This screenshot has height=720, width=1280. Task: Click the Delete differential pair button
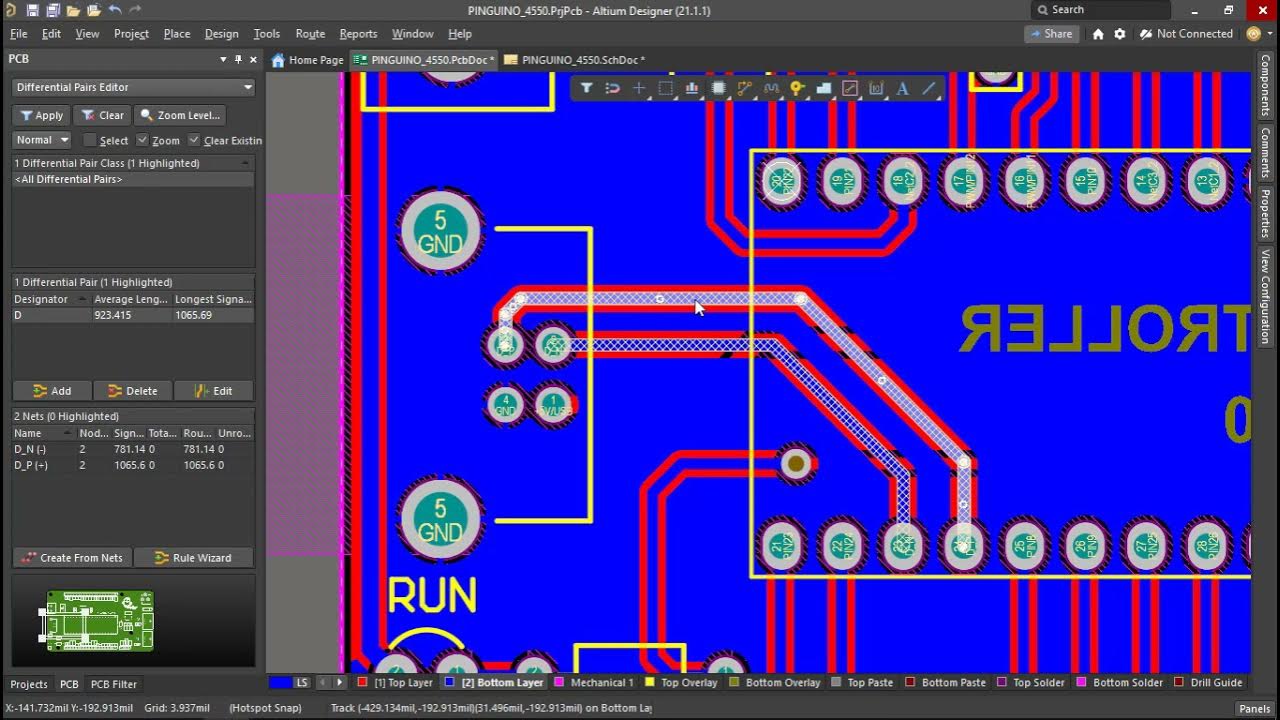tap(132, 391)
